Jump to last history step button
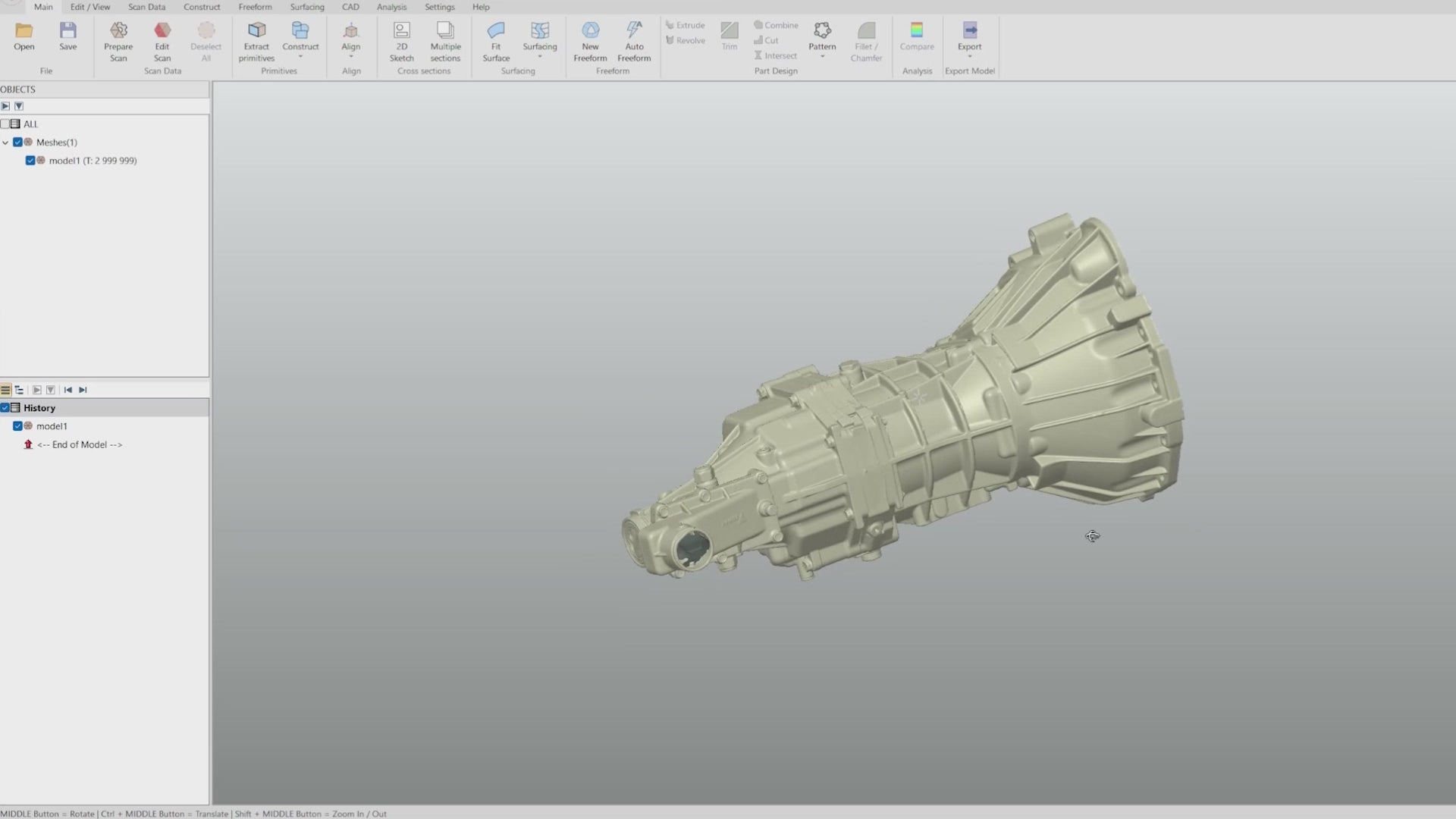Screen dimensions: 1456x819 tap(83, 390)
